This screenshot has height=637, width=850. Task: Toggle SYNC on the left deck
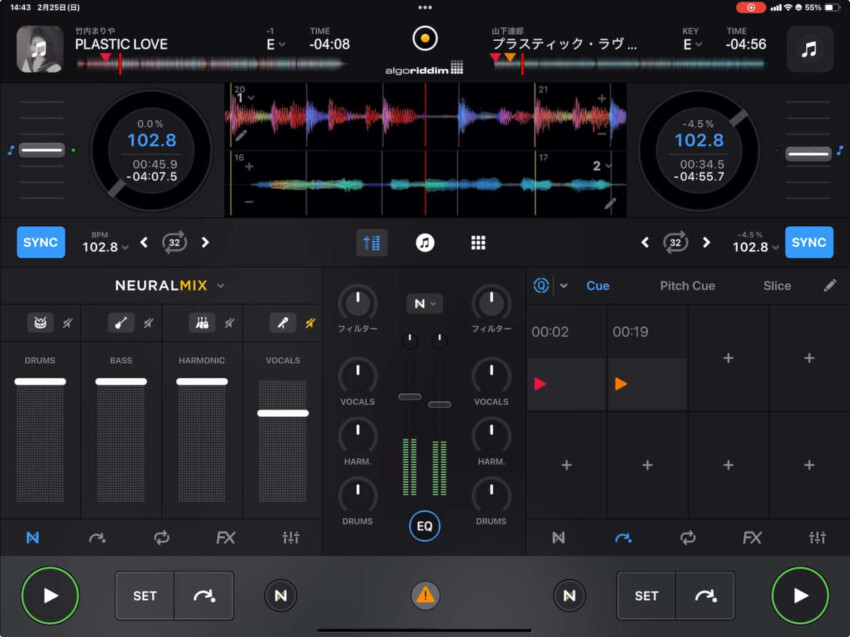(x=40, y=242)
